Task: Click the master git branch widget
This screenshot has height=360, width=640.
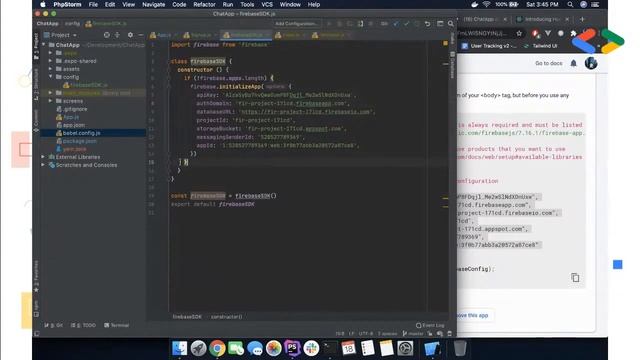Action: [x=413, y=334]
